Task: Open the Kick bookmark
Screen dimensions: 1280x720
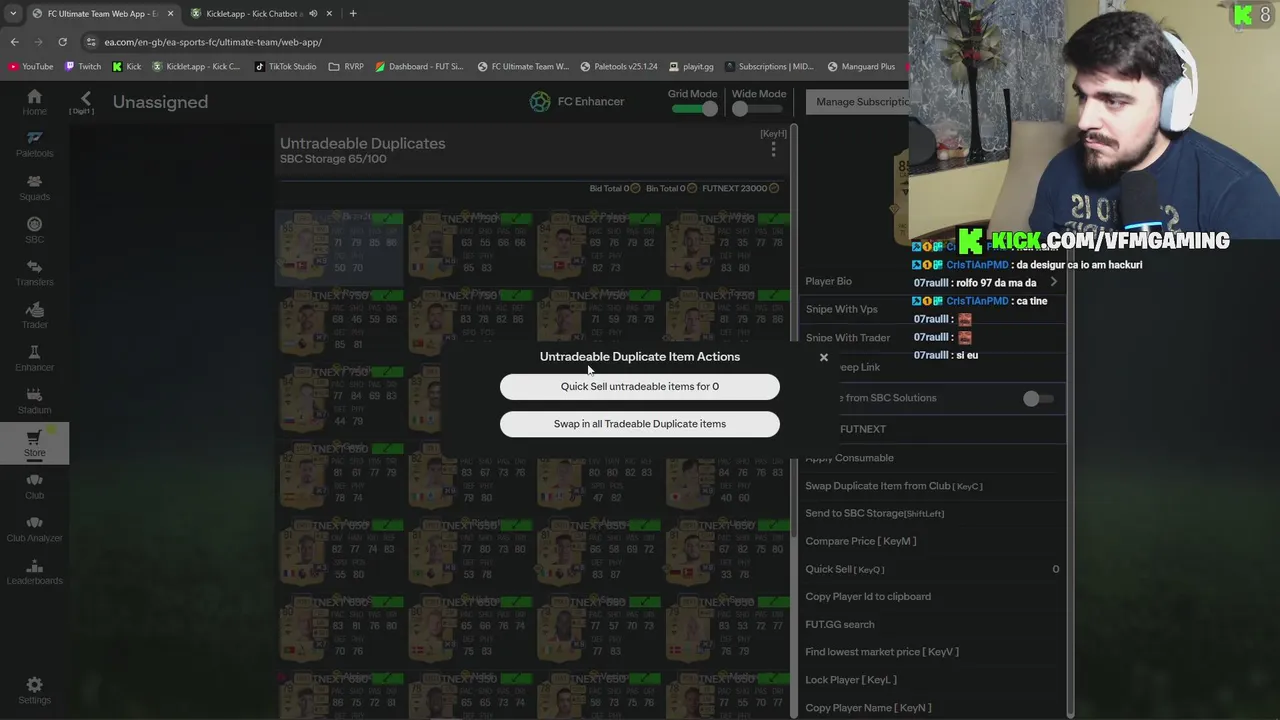Action: click(127, 67)
